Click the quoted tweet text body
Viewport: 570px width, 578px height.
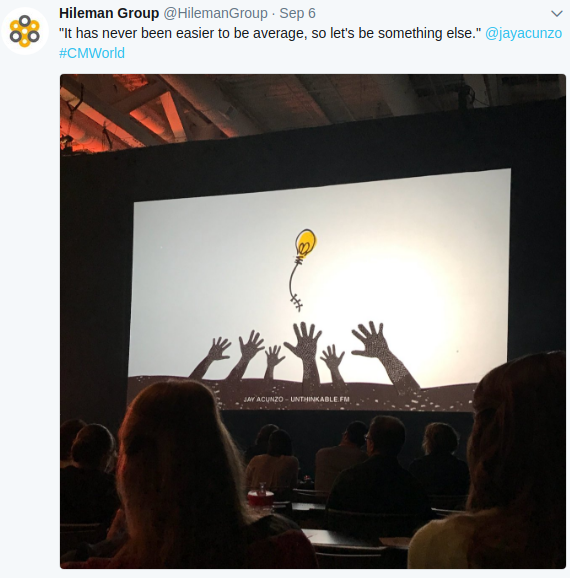(x=270, y=33)
